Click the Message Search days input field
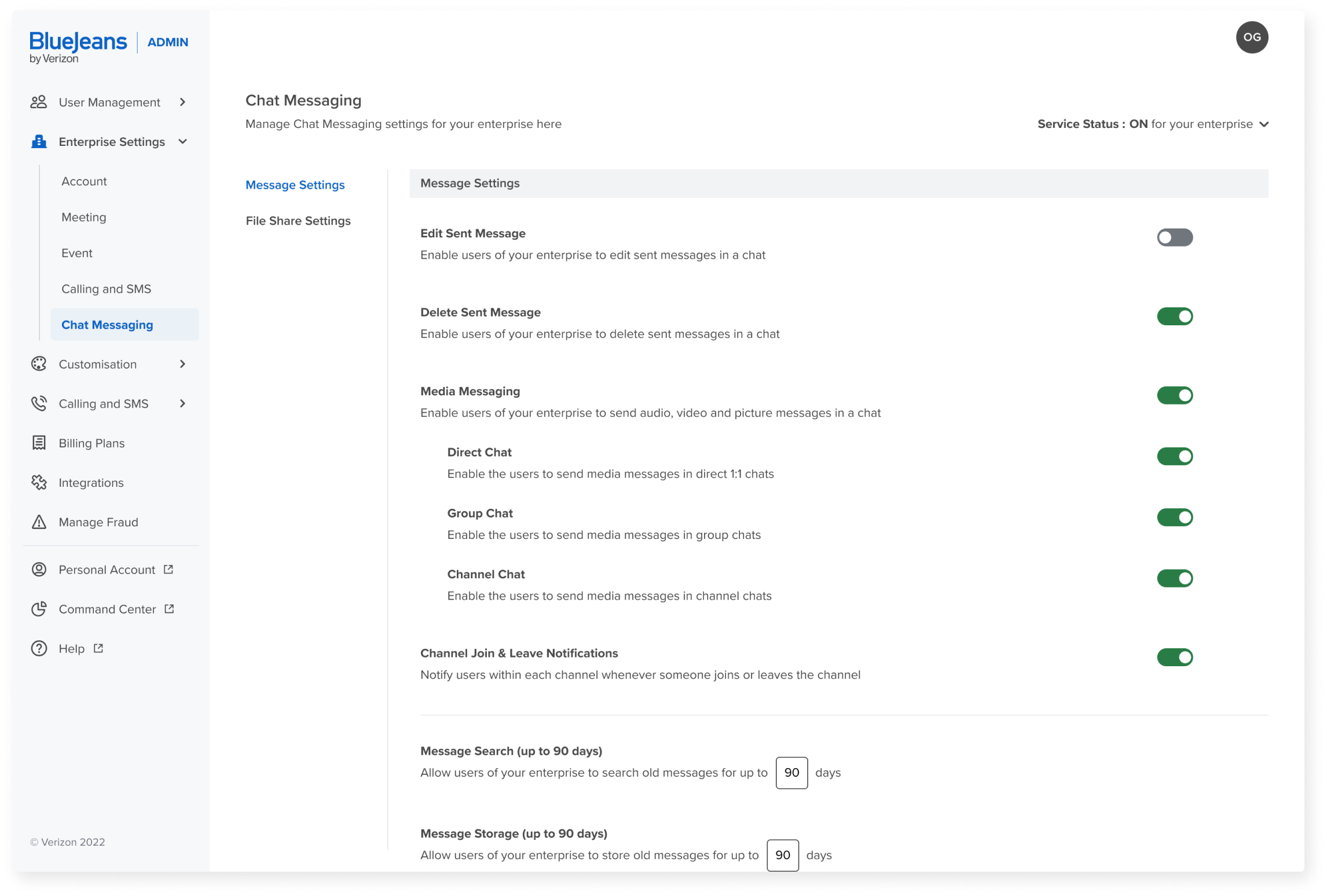 [791, 773]
